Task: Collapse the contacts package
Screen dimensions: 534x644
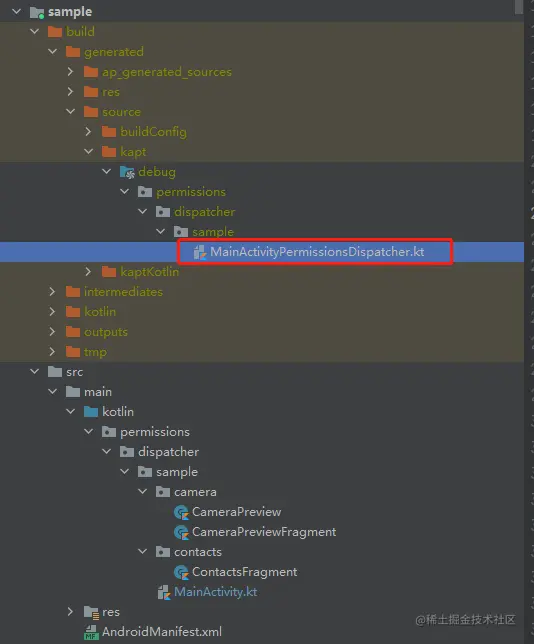Action: click(143, 552)
